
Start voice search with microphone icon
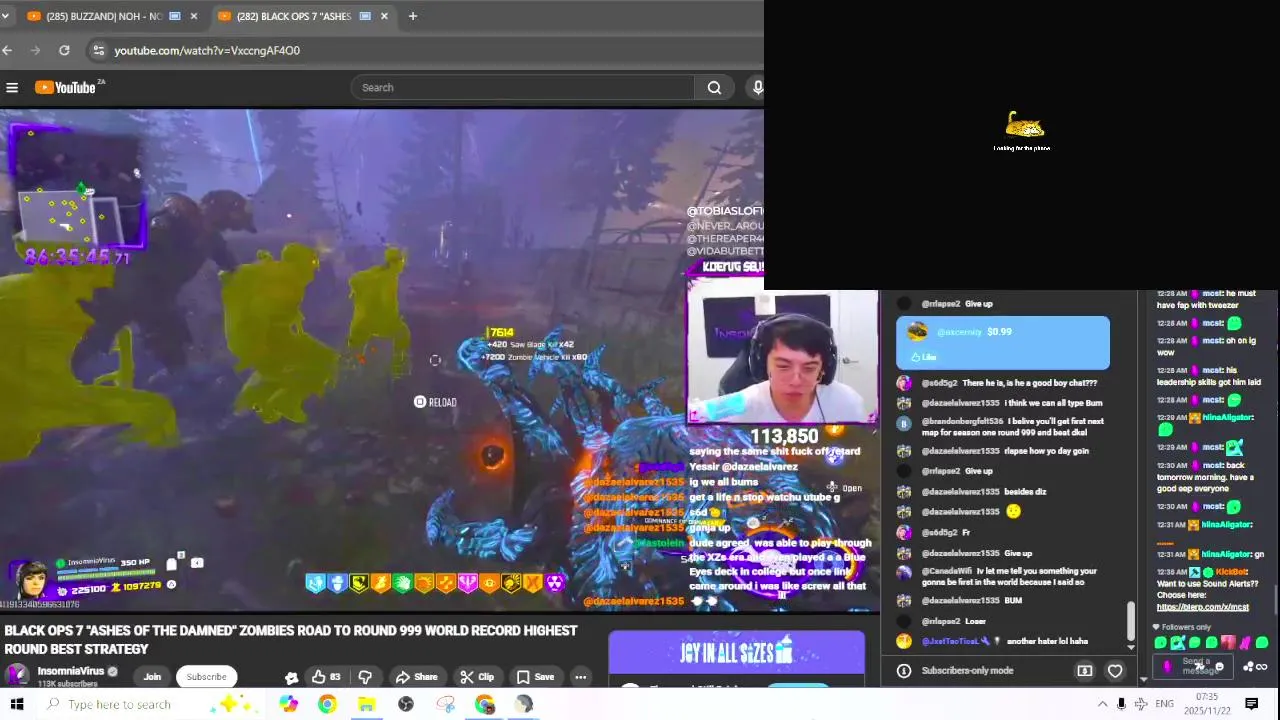tap(757, 88)
